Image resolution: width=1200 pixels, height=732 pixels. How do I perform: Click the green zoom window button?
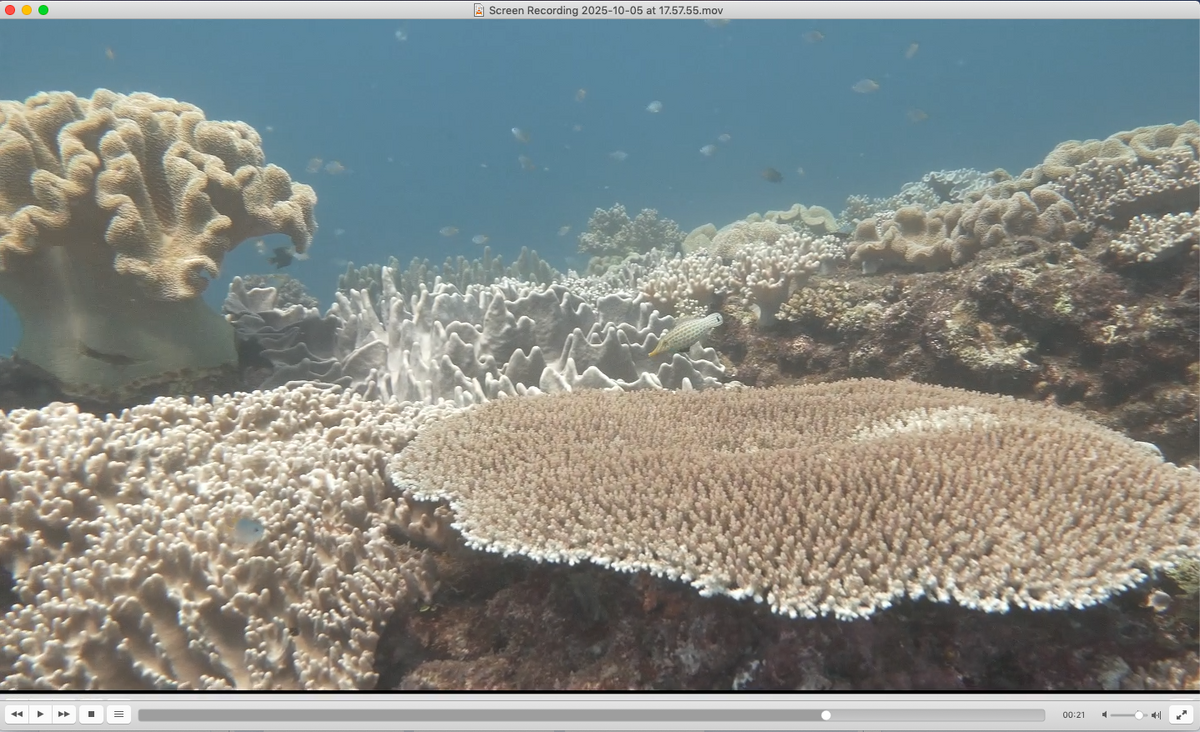[x=43, y=10]
